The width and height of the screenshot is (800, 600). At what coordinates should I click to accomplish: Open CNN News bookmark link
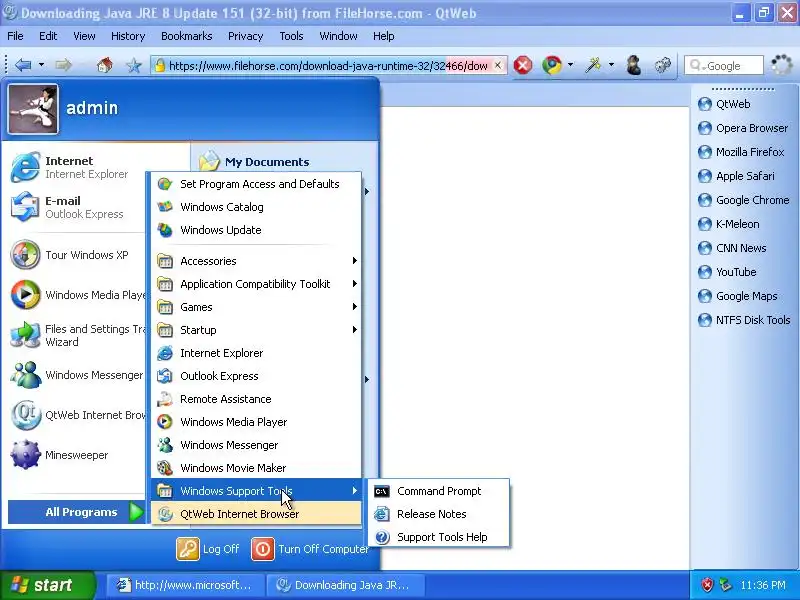(732, 248)
